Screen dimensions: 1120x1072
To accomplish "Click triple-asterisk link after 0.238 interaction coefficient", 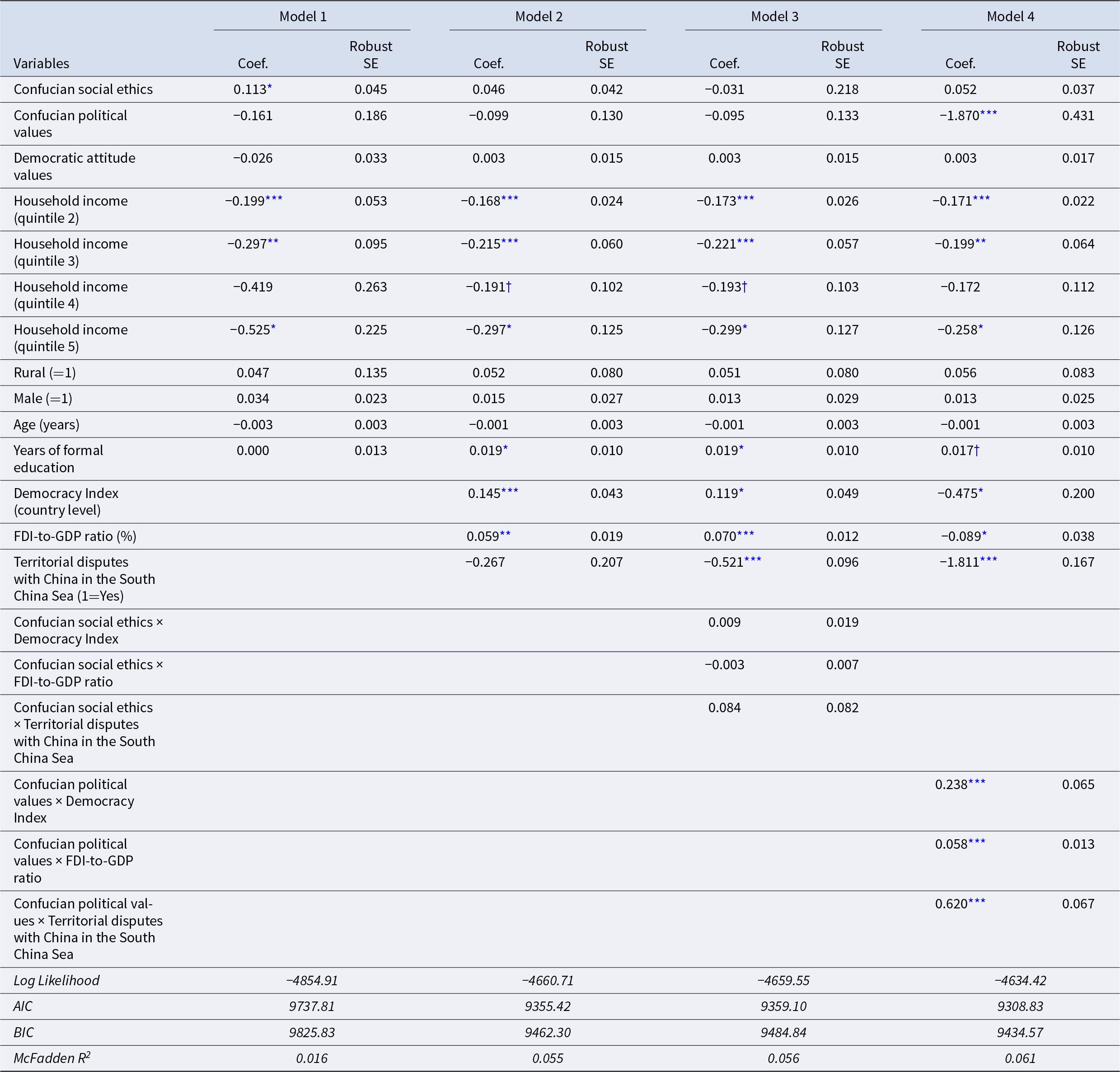I will [977, 782].
